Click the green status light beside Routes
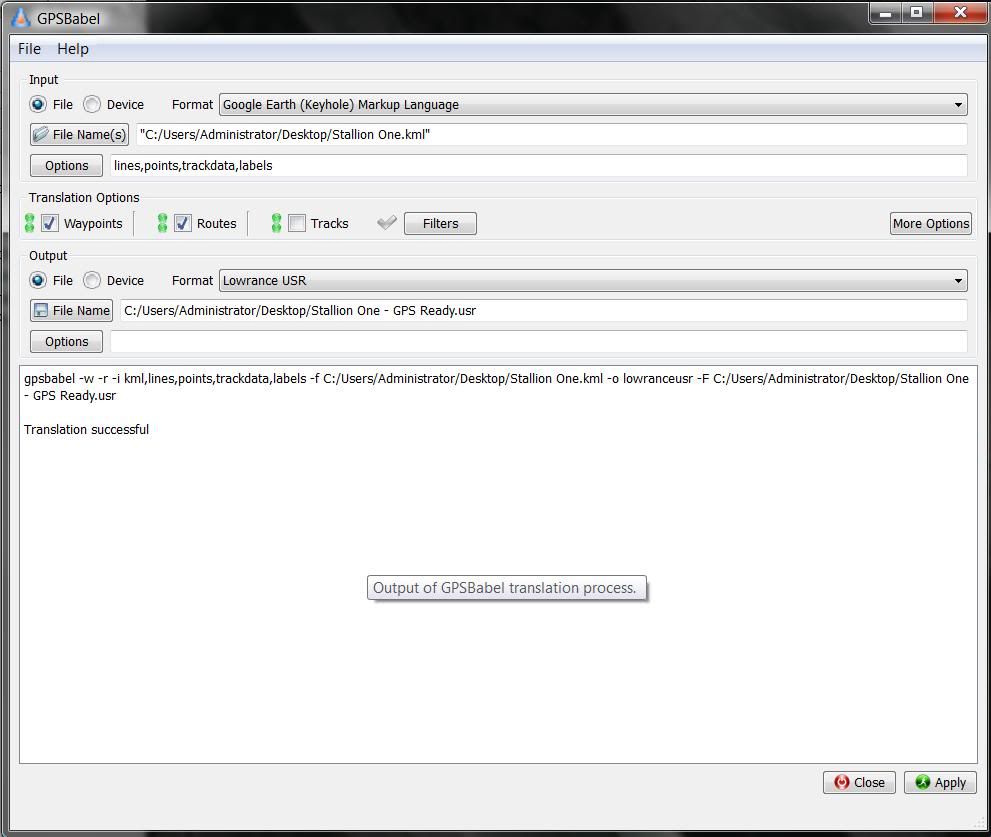 [x=162, y=223]
